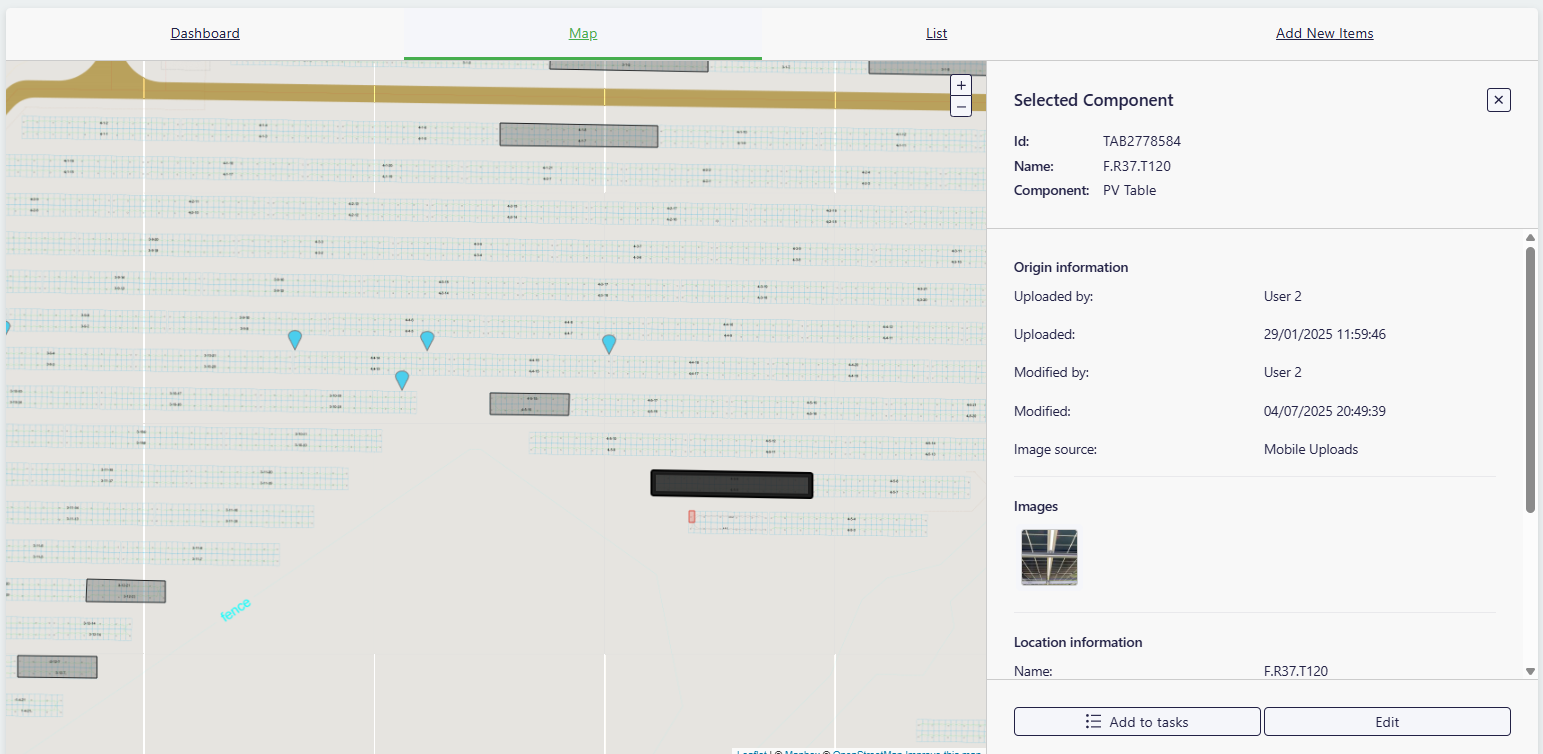Image resolution: width=1543 pixels, height=754 pixels.
Task: Click the Edit button
Action: [1386, 722]
